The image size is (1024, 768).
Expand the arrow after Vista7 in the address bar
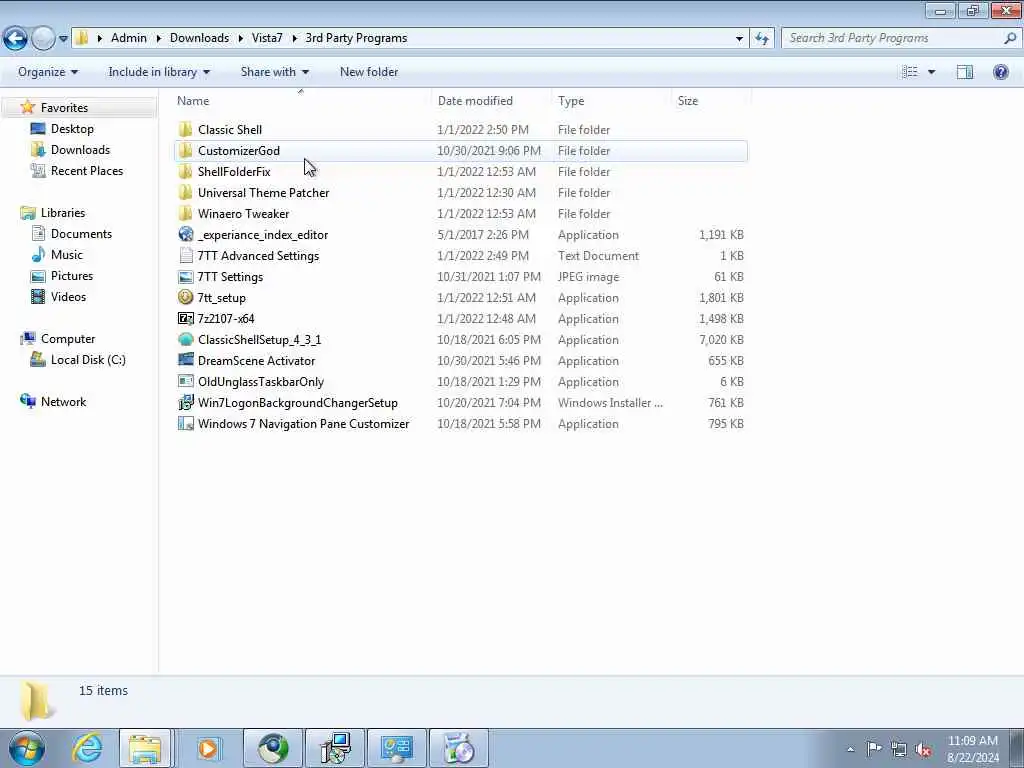coord(294,39)
